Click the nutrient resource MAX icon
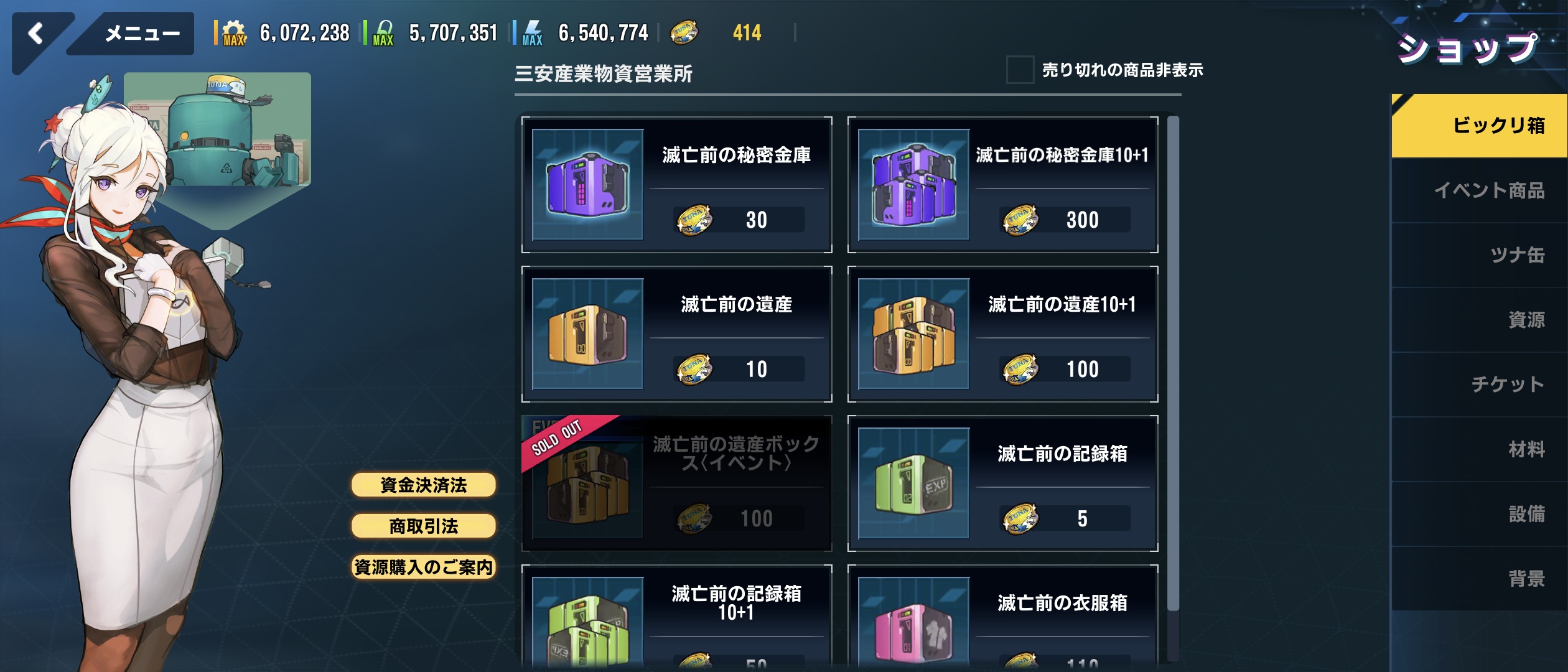 coord(383,32)
